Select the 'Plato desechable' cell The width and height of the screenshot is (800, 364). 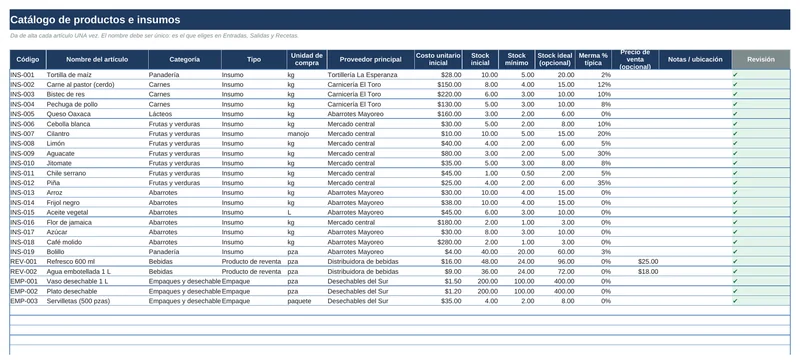coord(97,292)
